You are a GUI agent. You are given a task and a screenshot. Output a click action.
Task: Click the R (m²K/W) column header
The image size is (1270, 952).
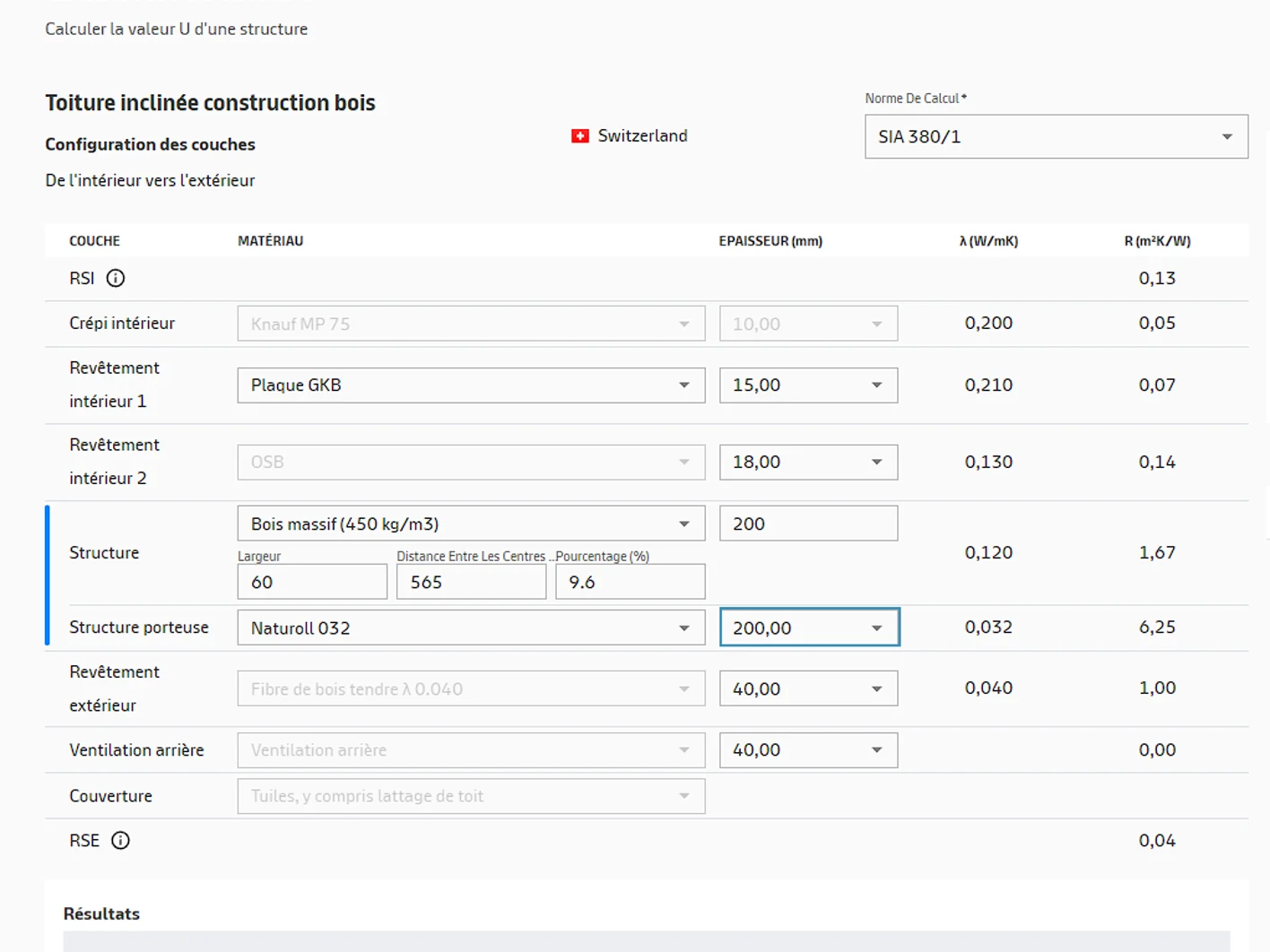click(x=1157, y=241)
